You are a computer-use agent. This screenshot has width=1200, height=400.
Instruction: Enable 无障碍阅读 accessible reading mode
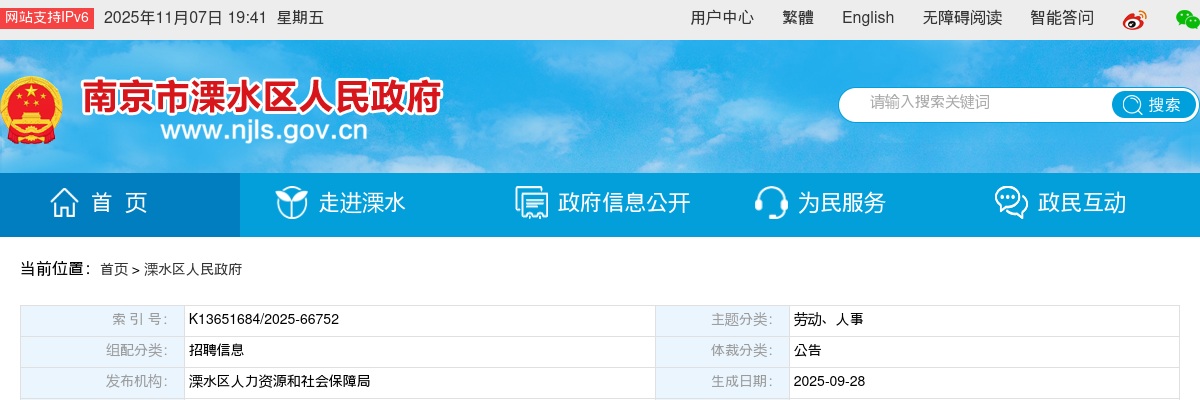[x=962, y=18]
